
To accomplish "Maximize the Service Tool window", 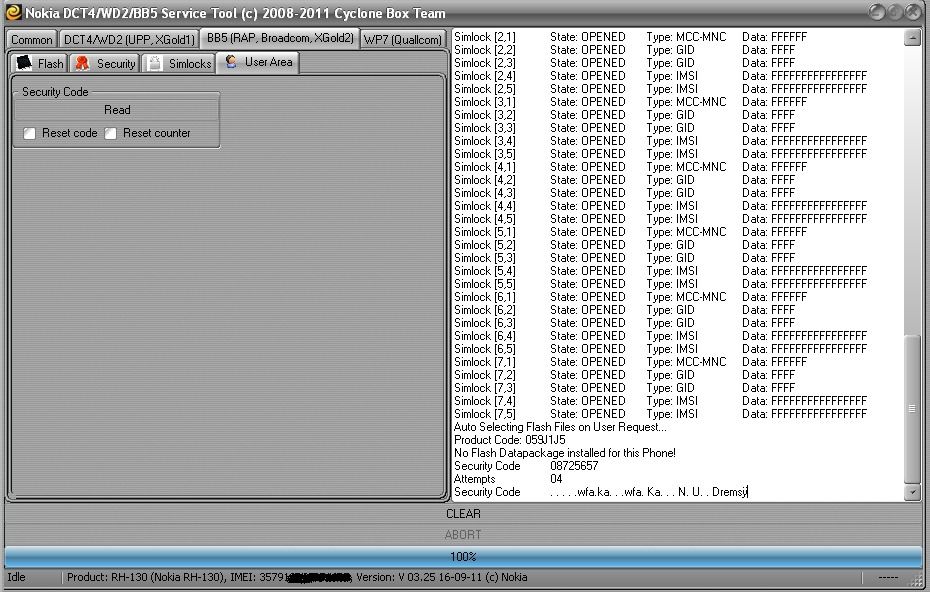I will point(896,12).
